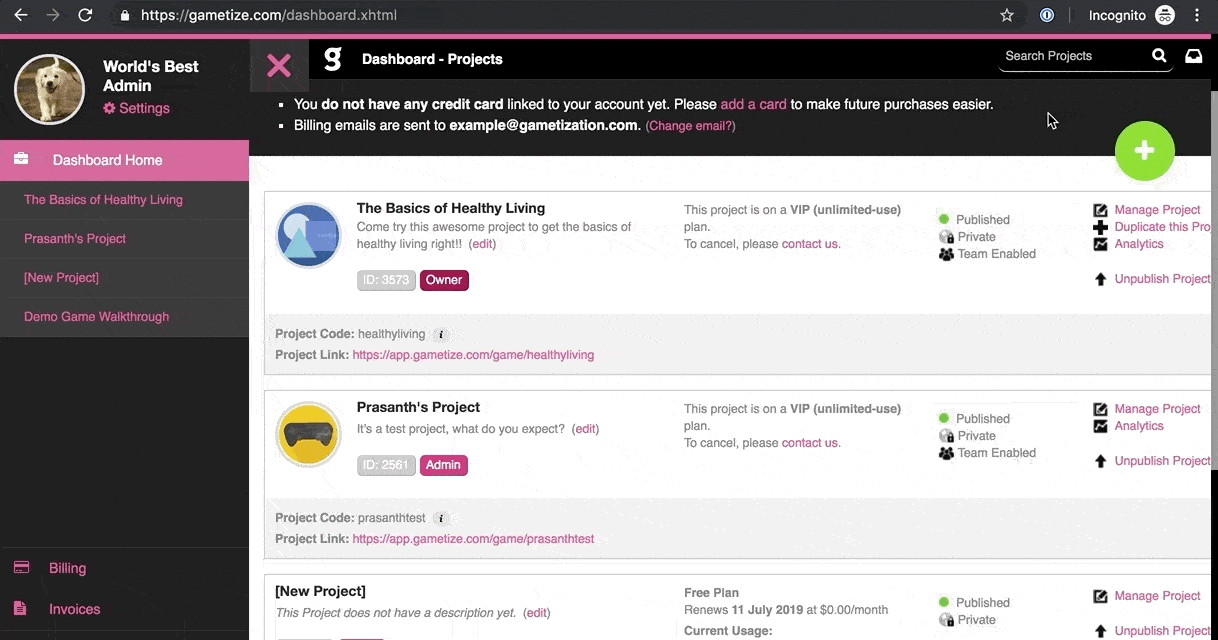Click the Owner role badge
The width and height of the screenshot is (1218, 640).
click(444, 280)
